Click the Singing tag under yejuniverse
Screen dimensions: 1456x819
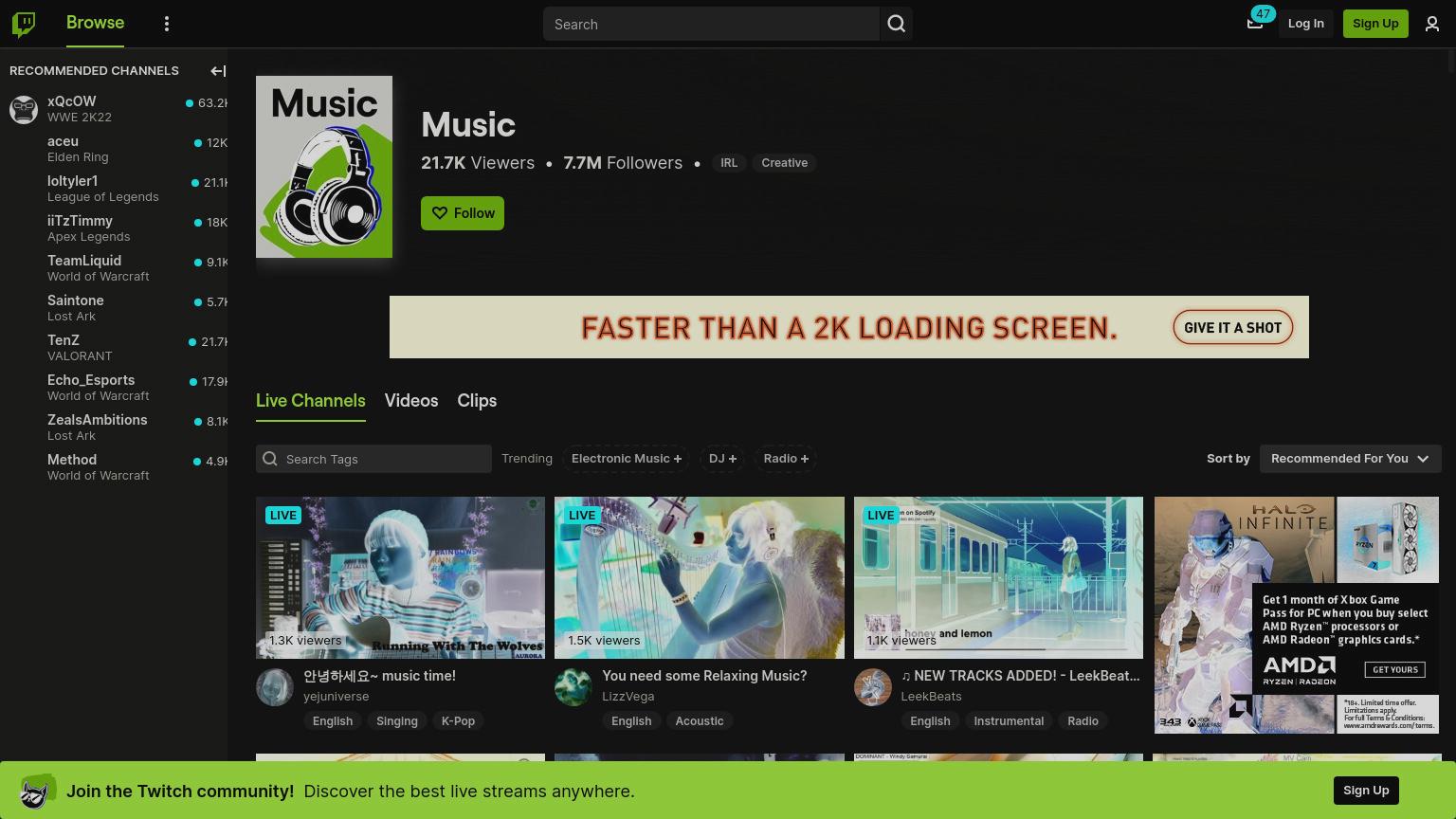397,721
